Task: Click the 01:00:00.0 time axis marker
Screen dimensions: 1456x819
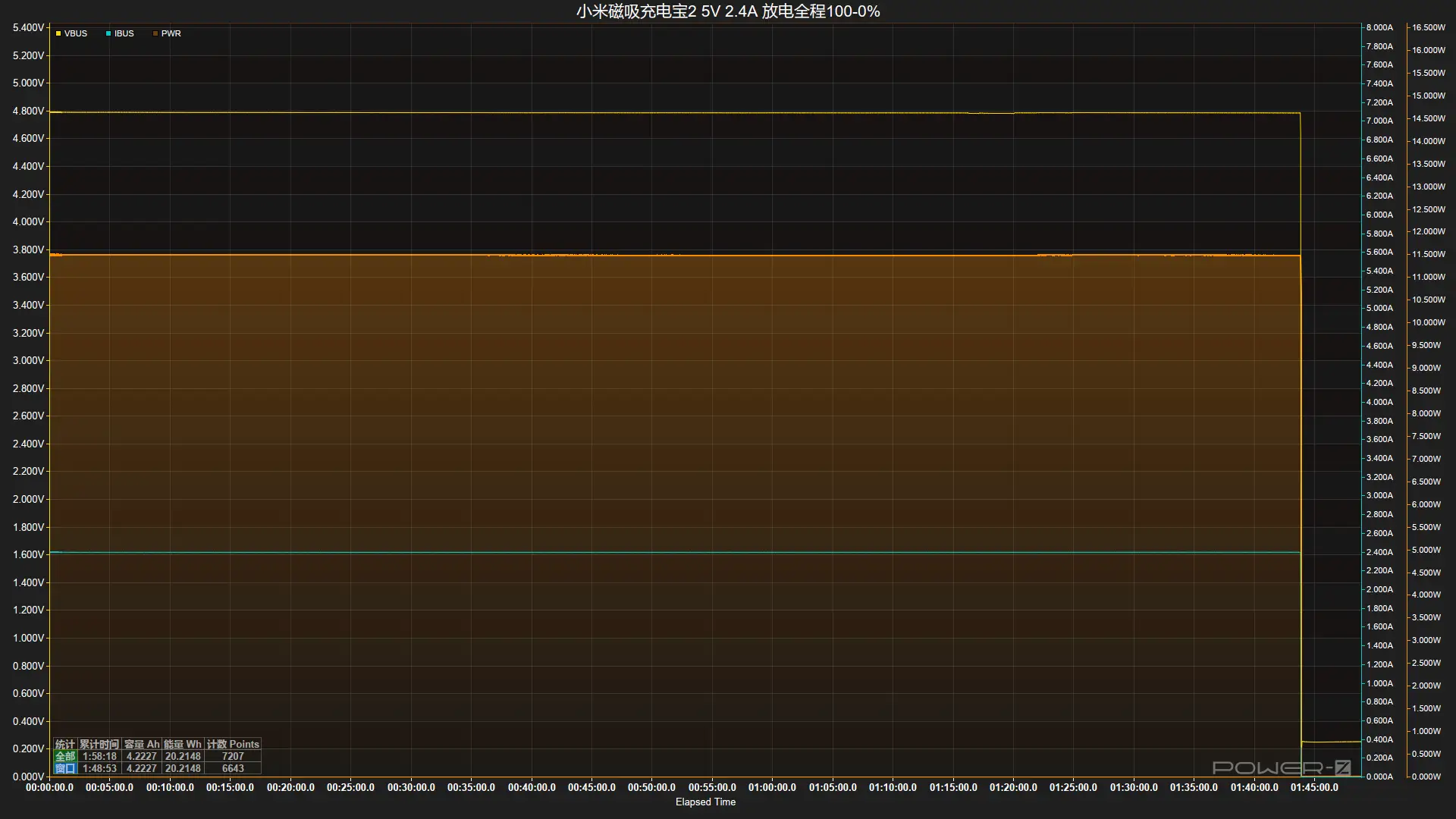Action: point(772,787)
